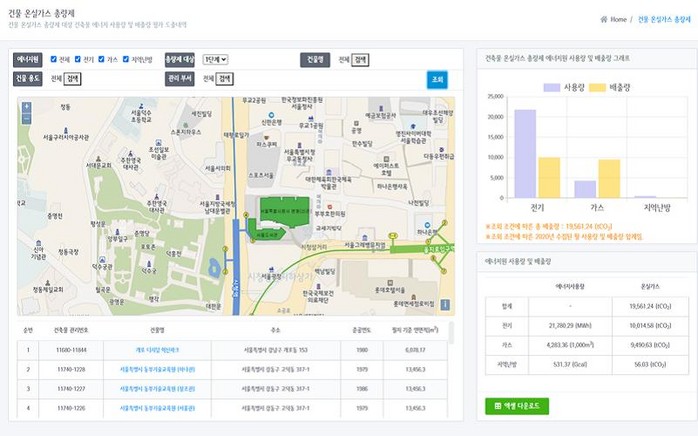Viewport: 698px width, 436px height.
Task: Click the 주소 column header
Action: click(x=276, y=330)
